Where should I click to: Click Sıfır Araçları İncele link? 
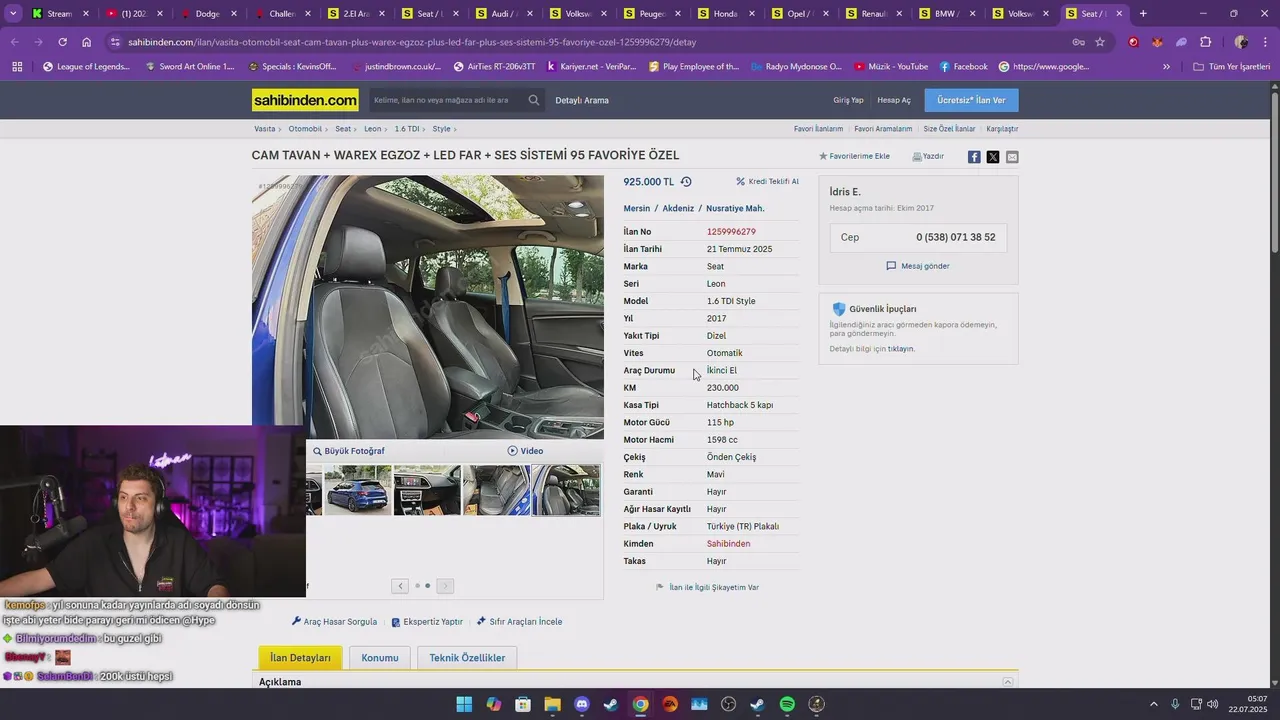519,622
